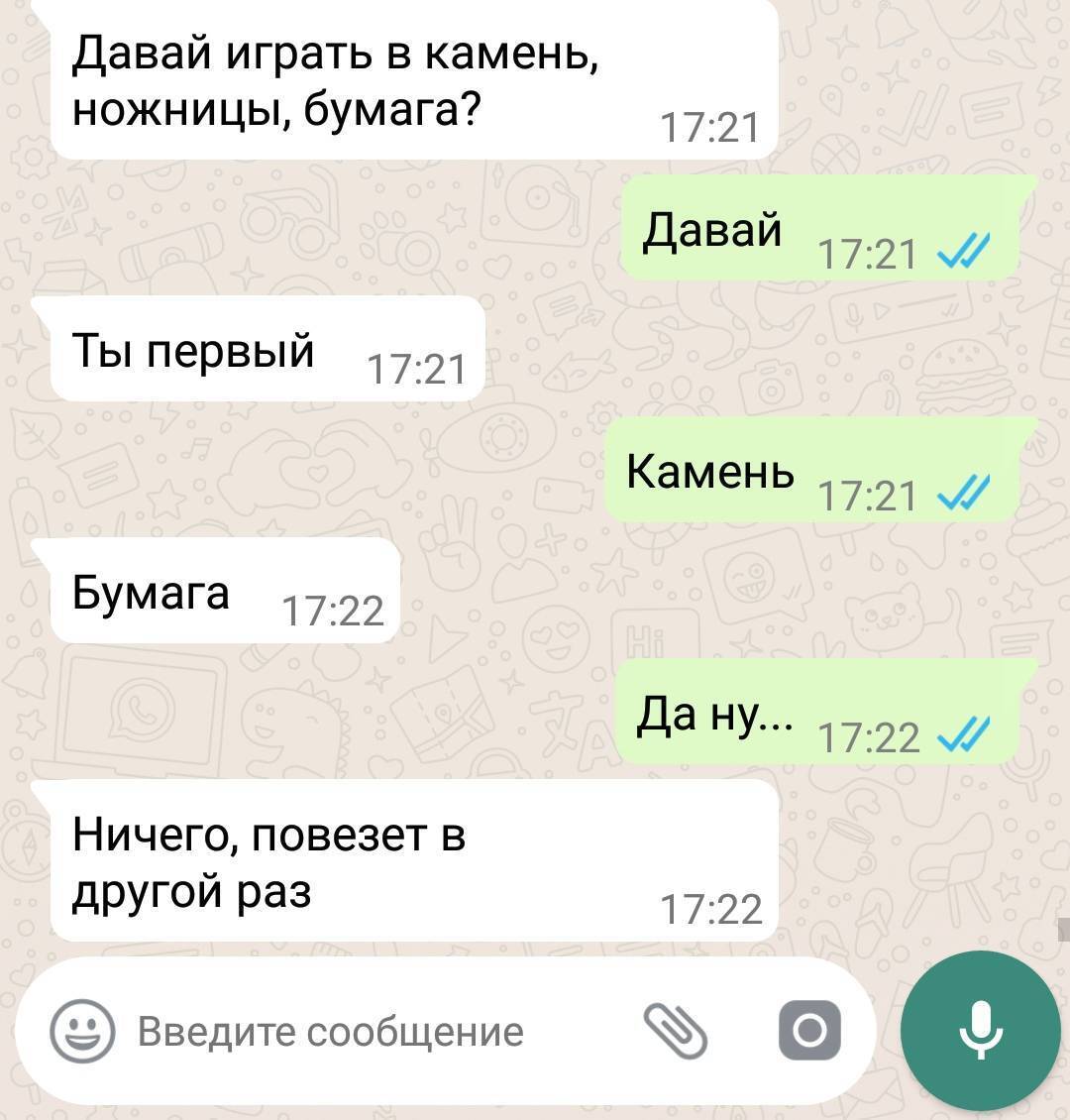Click the blue read checkmarks beside Да ну...

pyautogui.click(x=964, y=735)
